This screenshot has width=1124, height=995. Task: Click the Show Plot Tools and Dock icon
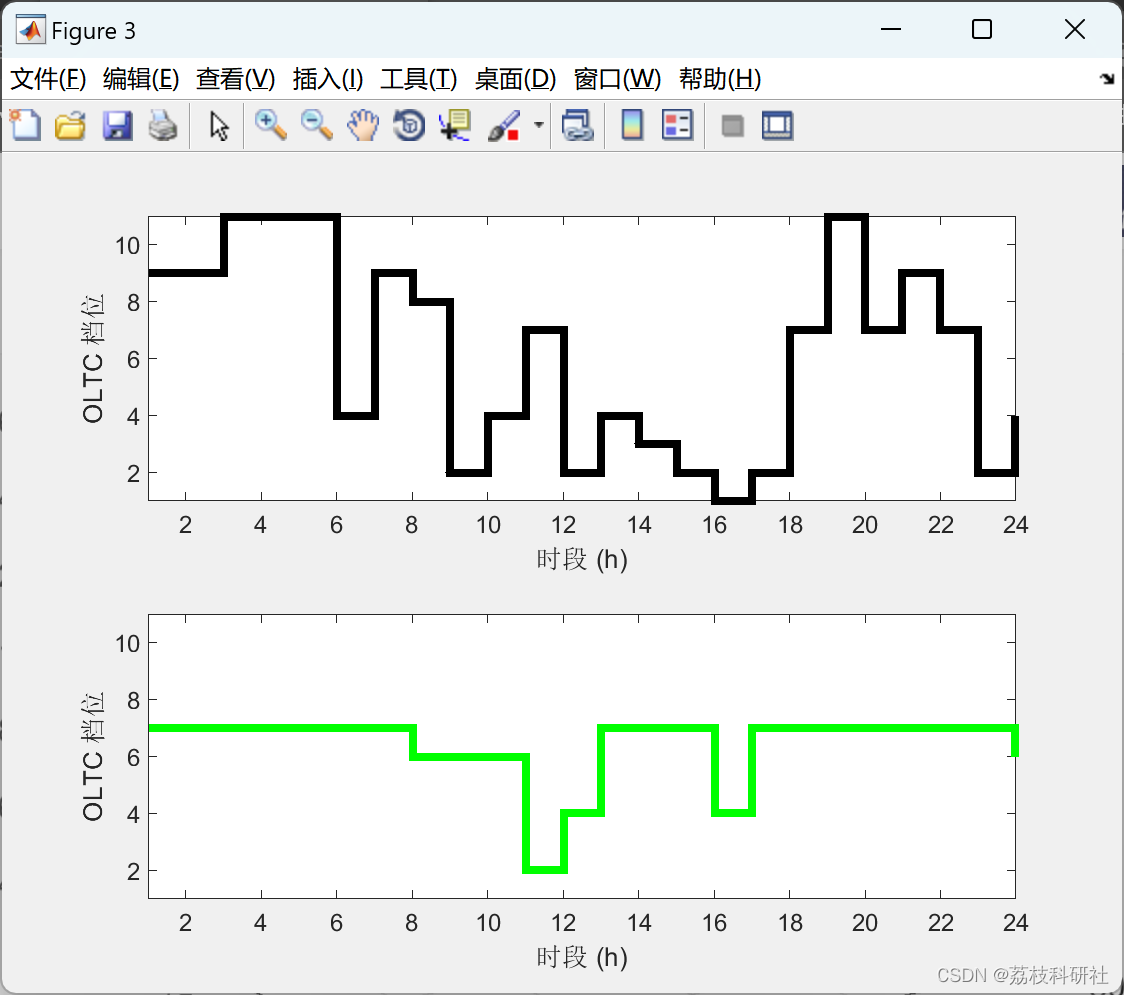[778, 125]
